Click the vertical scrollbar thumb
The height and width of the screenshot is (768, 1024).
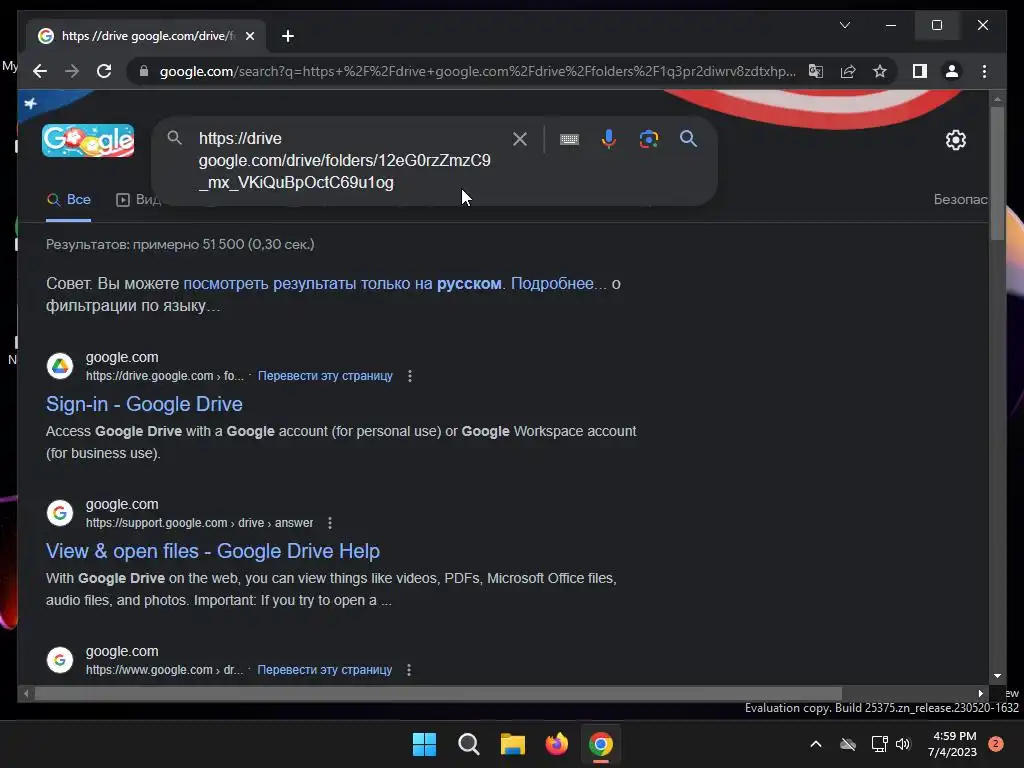point(997,173)
